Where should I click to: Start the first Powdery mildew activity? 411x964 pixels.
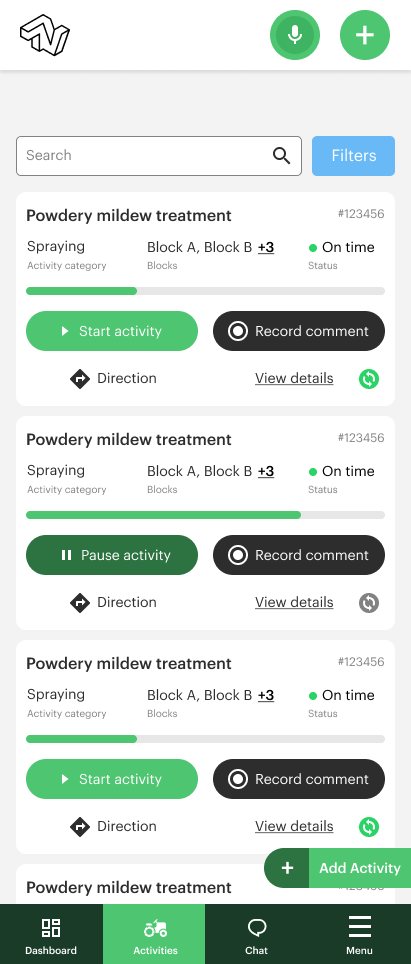(x=112, y=331)
